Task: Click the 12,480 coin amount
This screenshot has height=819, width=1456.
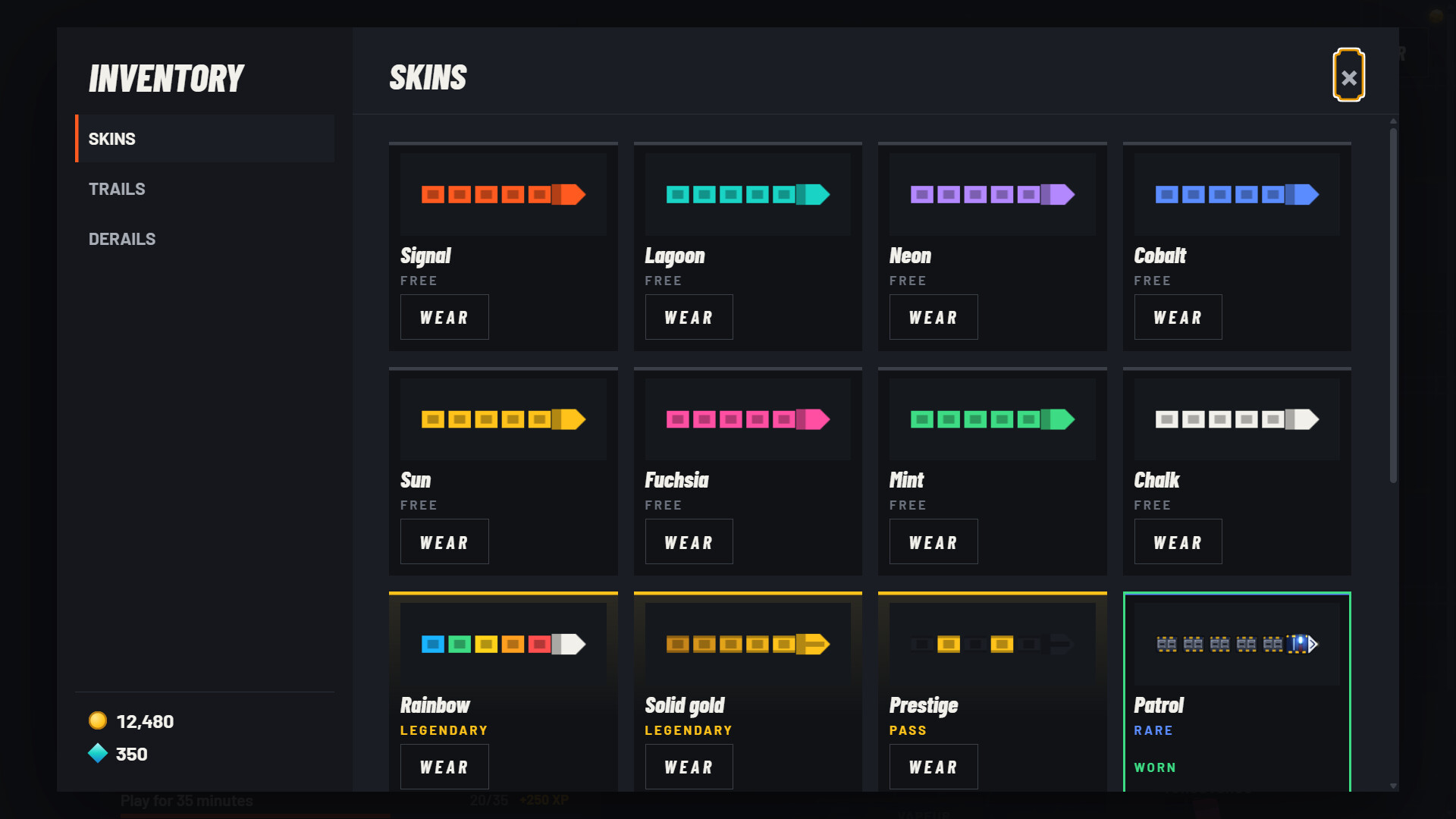Action: tap(145, 721)
